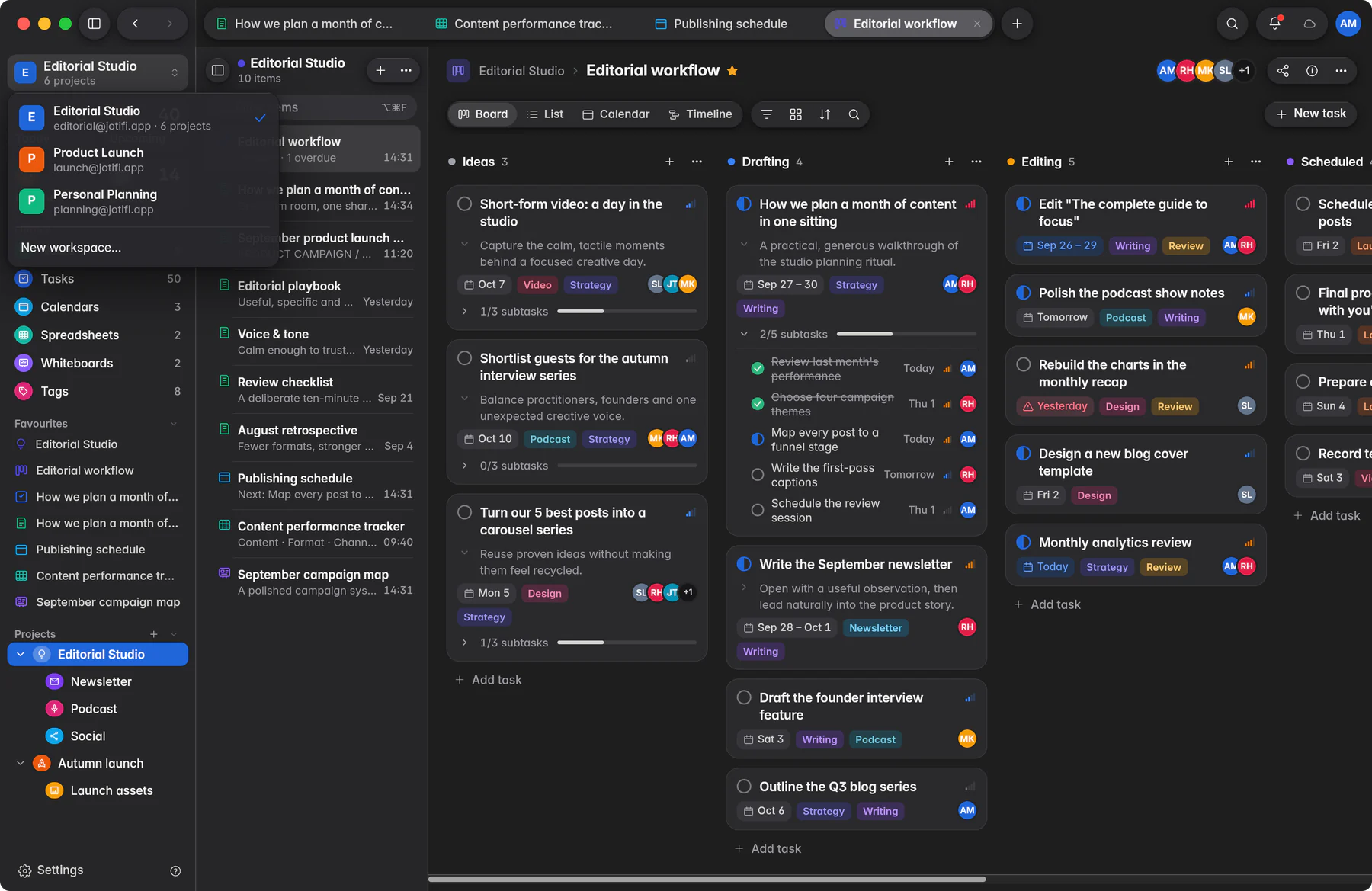Click plus icon in Ideas column header
Image resolution: width=1372 pixels, height=891 pixels.
click(x=669, y=162)
